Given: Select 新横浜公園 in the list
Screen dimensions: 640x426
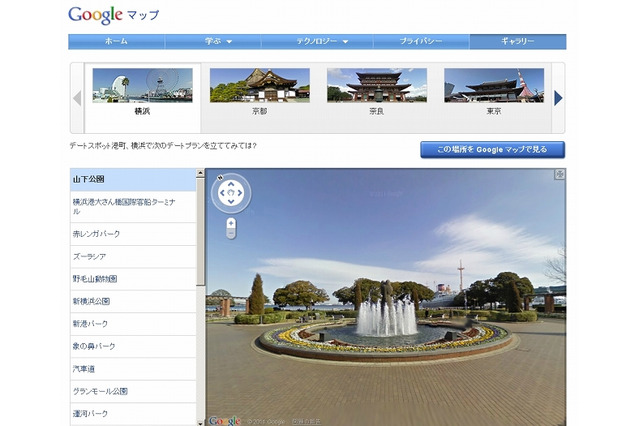Looking at the screenshot, I should (x=133, y=302).
